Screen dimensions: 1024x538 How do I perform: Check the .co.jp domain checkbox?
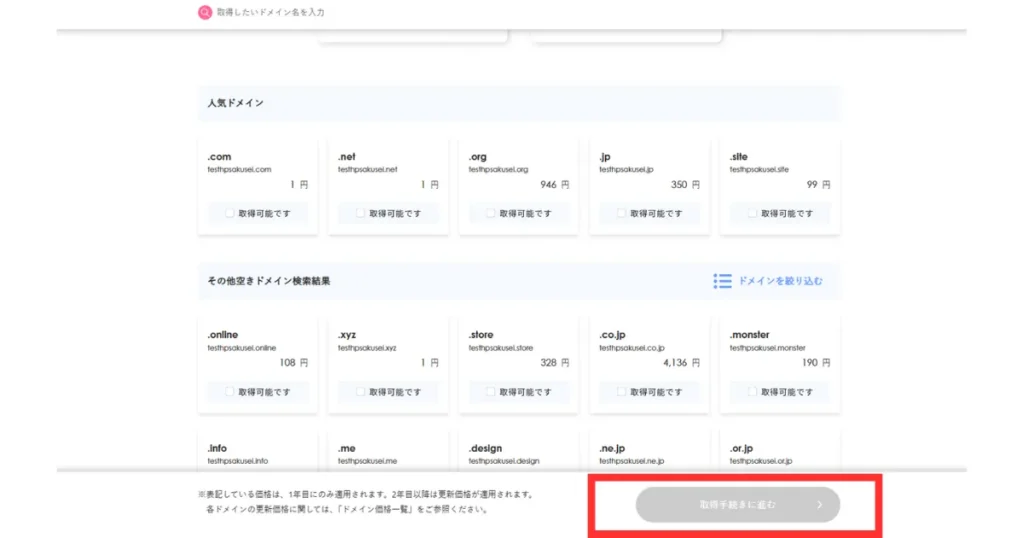tap(621, 392)
